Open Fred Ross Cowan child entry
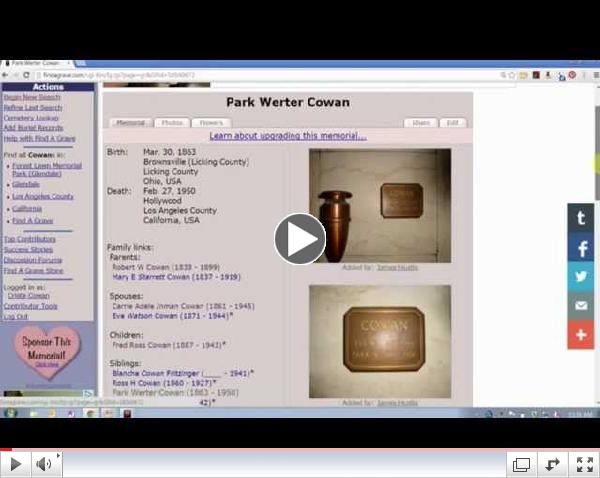The height and width of the screenshot is (478, 600). [x=168, y=345]
